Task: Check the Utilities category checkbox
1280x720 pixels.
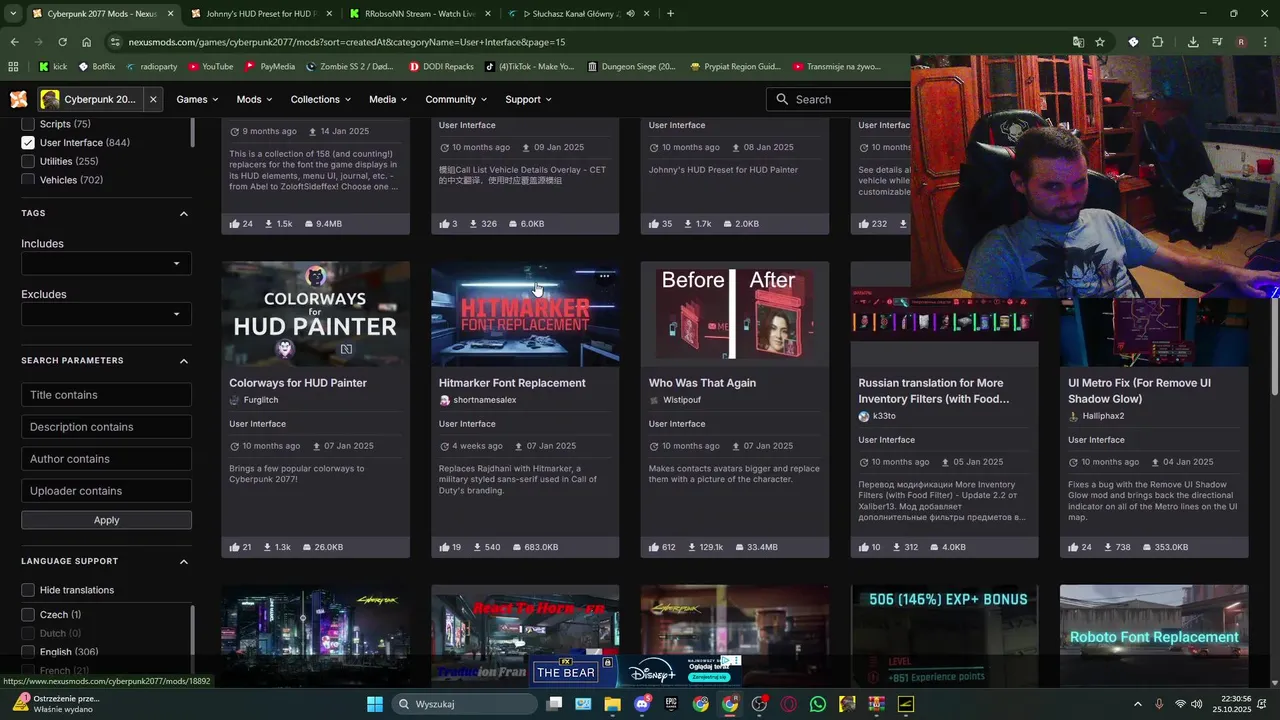Action: [28, 161]
